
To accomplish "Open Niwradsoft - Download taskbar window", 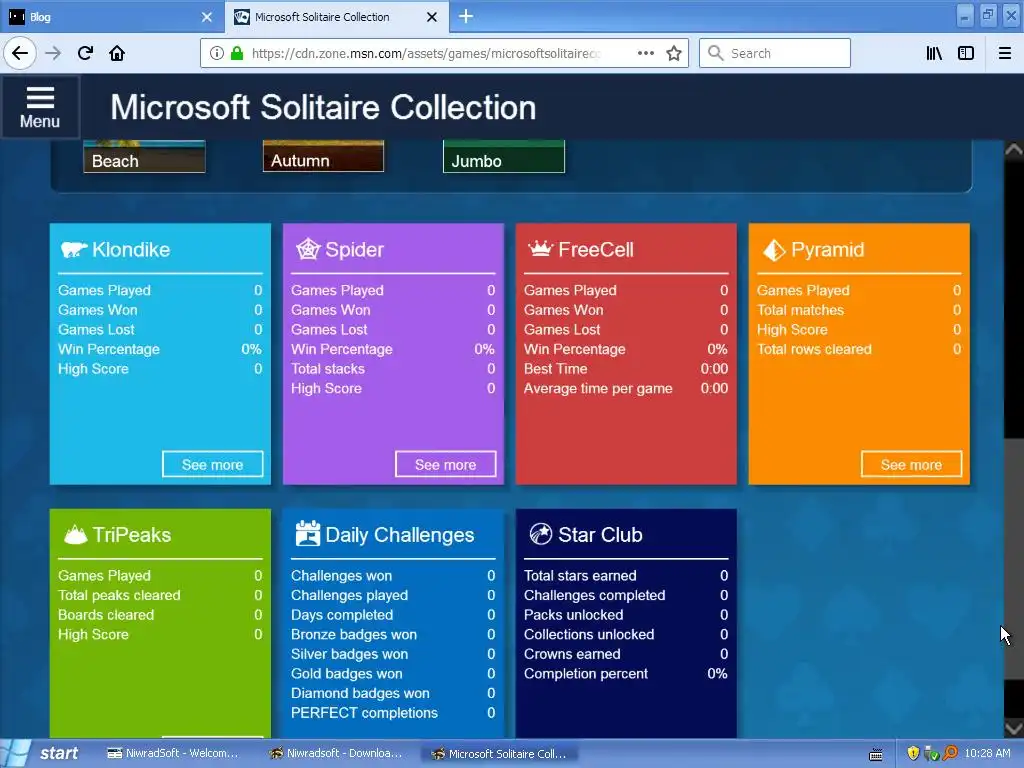I will pos(336,754).
